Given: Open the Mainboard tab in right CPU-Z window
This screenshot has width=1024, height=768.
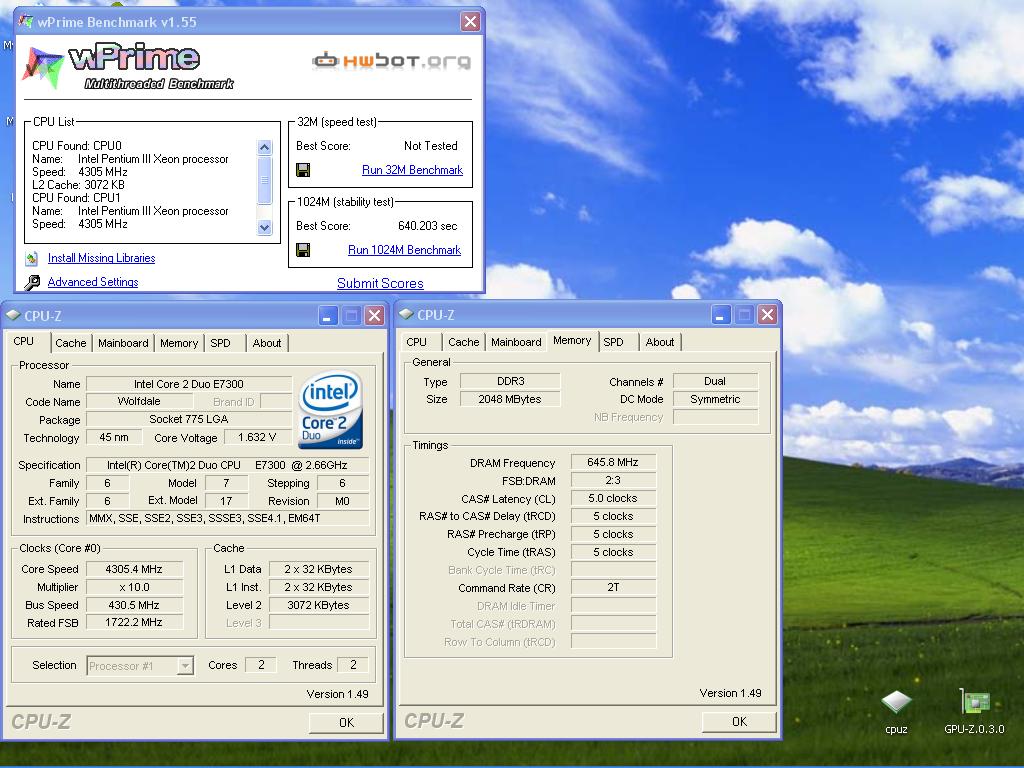Looking at the screenshot, I should click(517, 342).
